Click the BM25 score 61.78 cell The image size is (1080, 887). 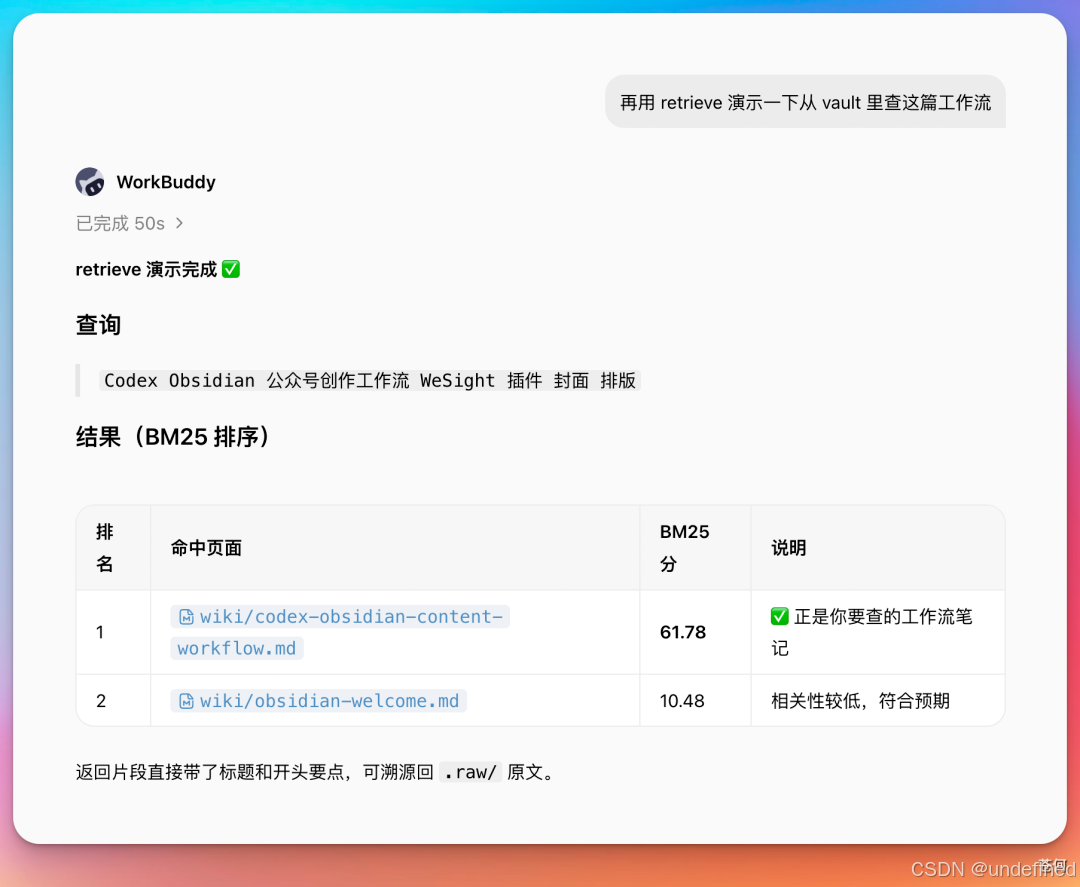click(x=695, y=632)
